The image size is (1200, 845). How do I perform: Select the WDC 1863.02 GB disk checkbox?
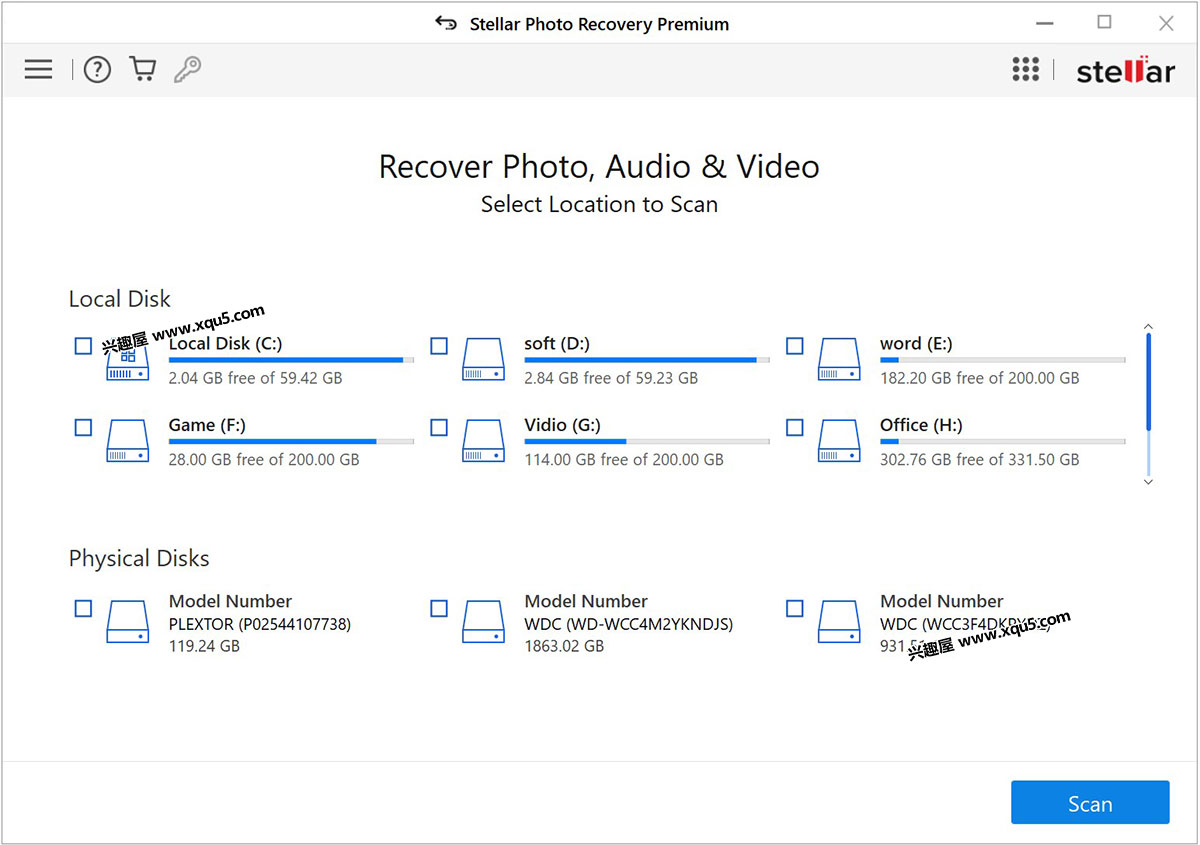(439, 608)
